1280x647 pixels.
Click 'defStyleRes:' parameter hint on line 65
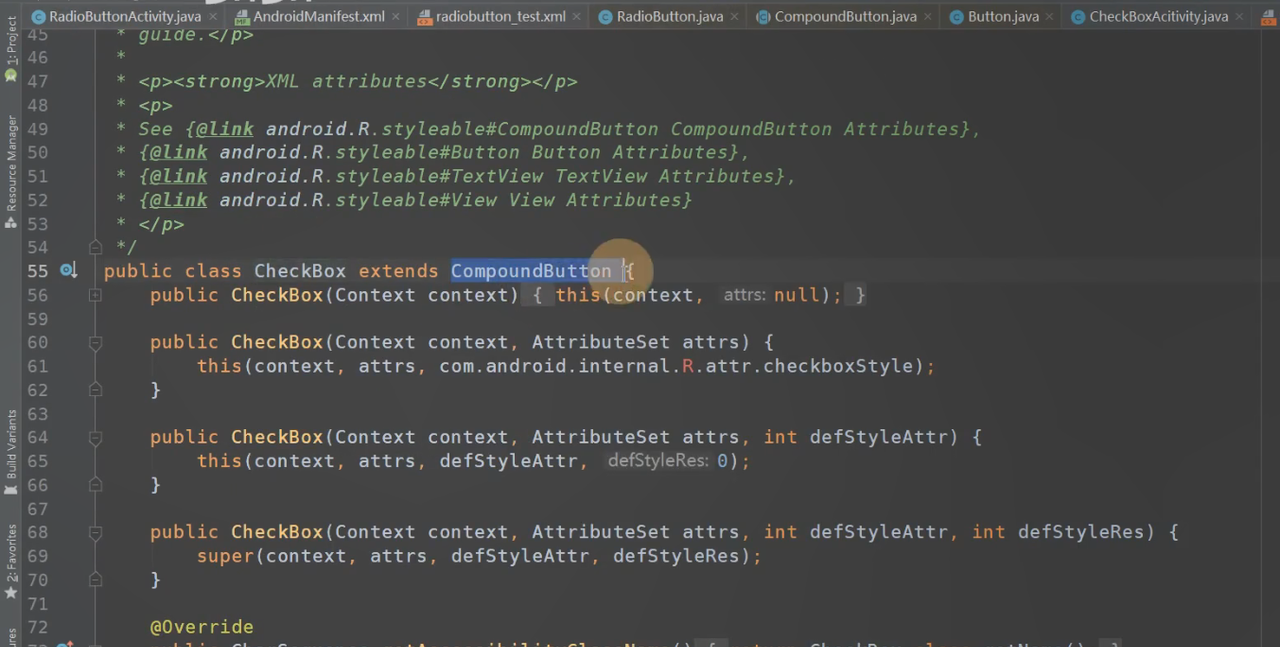(x=659, y=461)
